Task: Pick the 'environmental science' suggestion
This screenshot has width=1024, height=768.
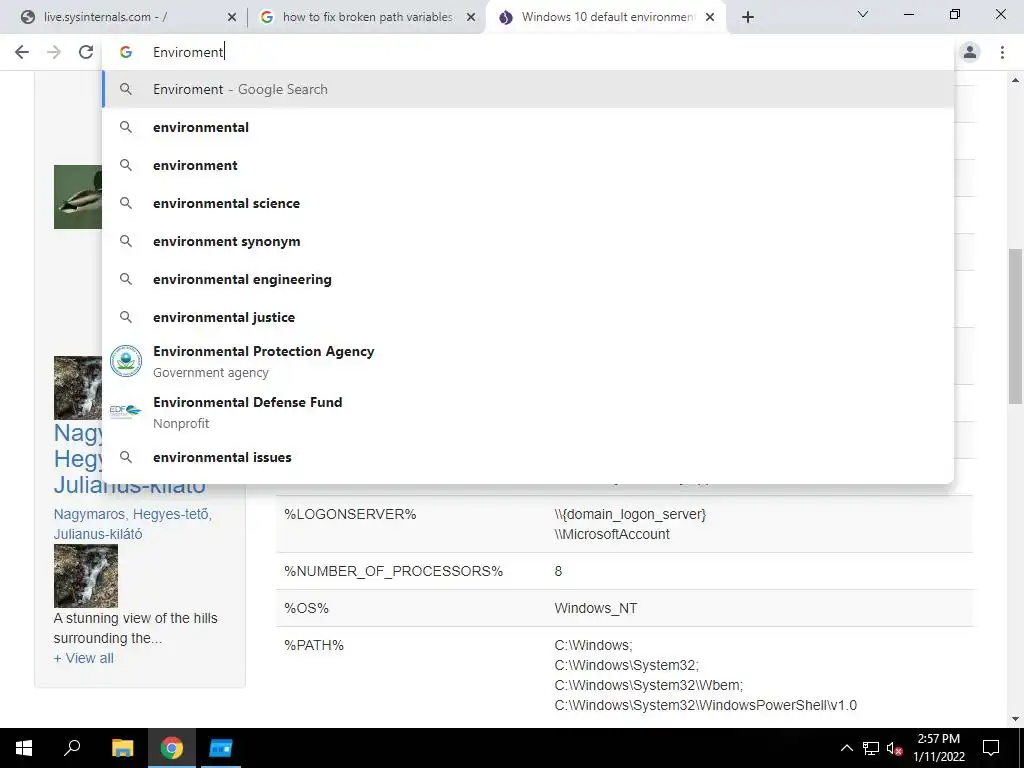Action: point(528,203)
